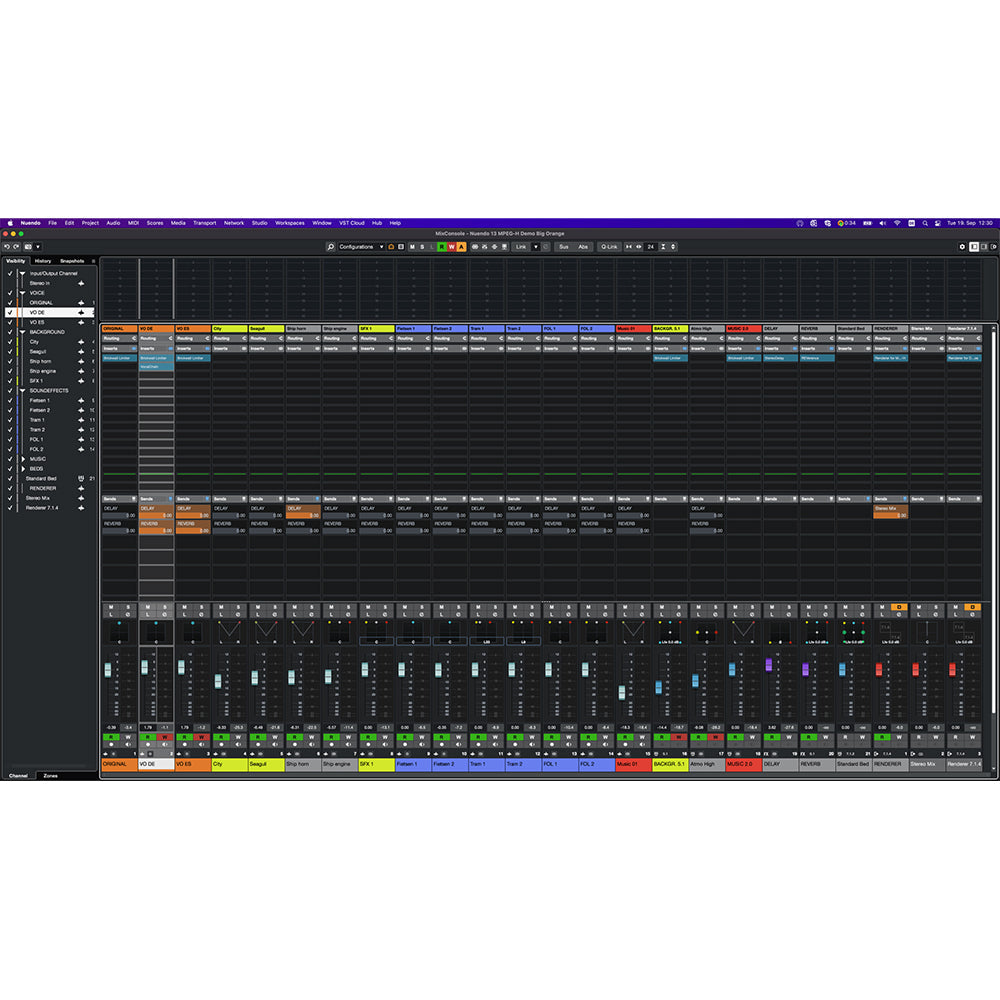1000x1000 pixels.
Task: Open the Configurations dropdown
Action: 361,247
